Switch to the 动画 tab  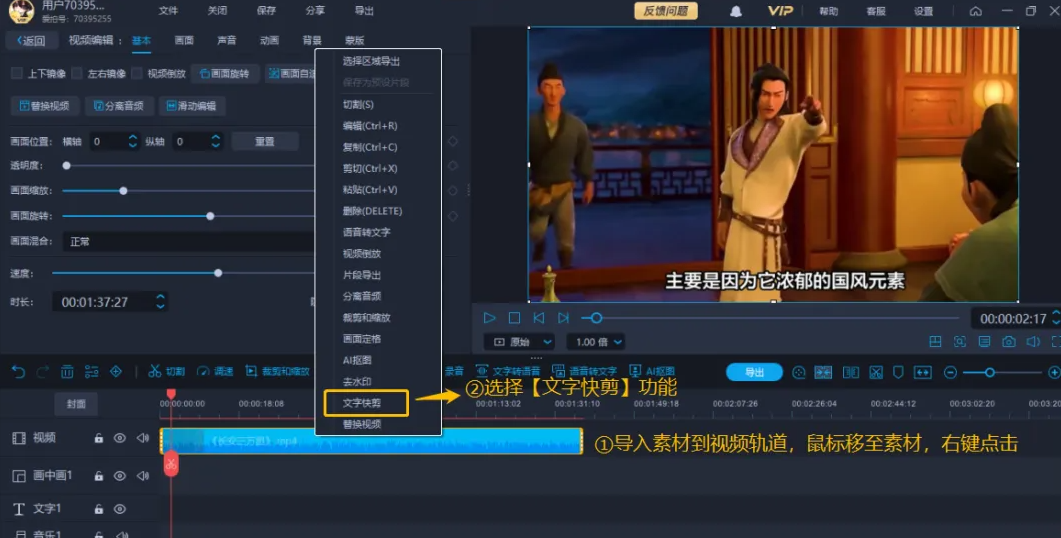[x=269, y=41]
